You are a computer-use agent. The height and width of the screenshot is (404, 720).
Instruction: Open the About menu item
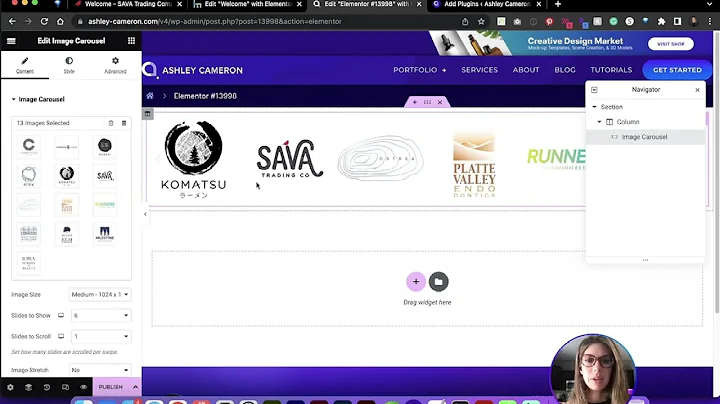(x=526, y=70)
